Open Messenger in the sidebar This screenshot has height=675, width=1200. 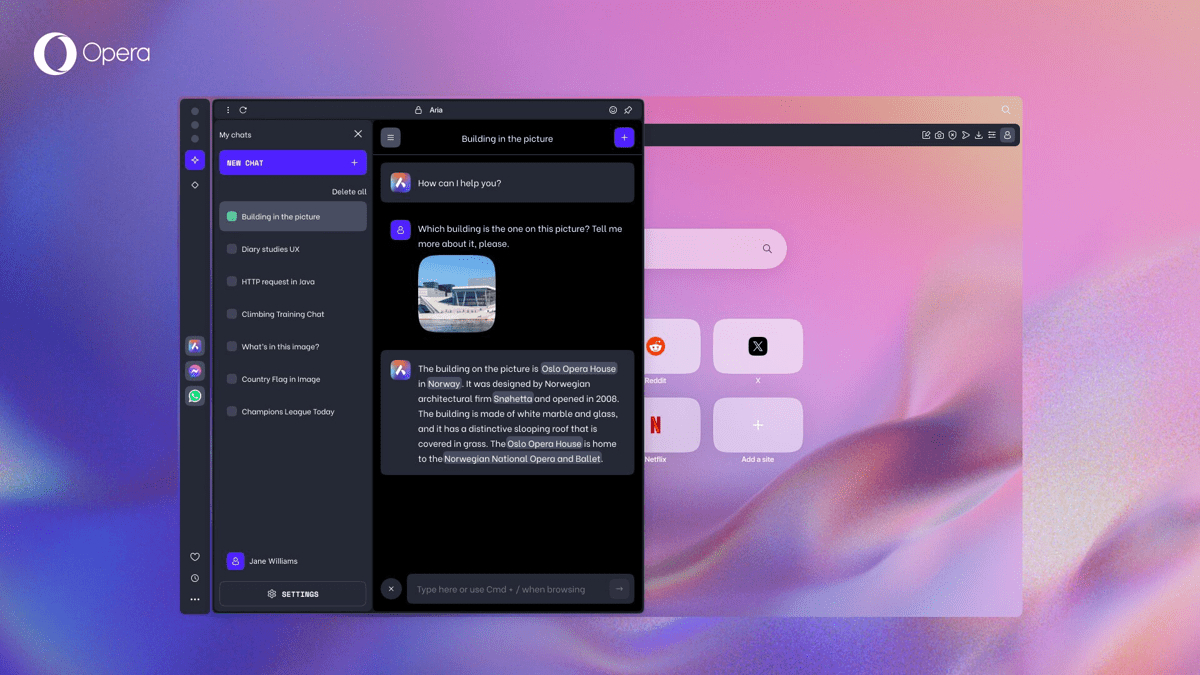(195, 371)
